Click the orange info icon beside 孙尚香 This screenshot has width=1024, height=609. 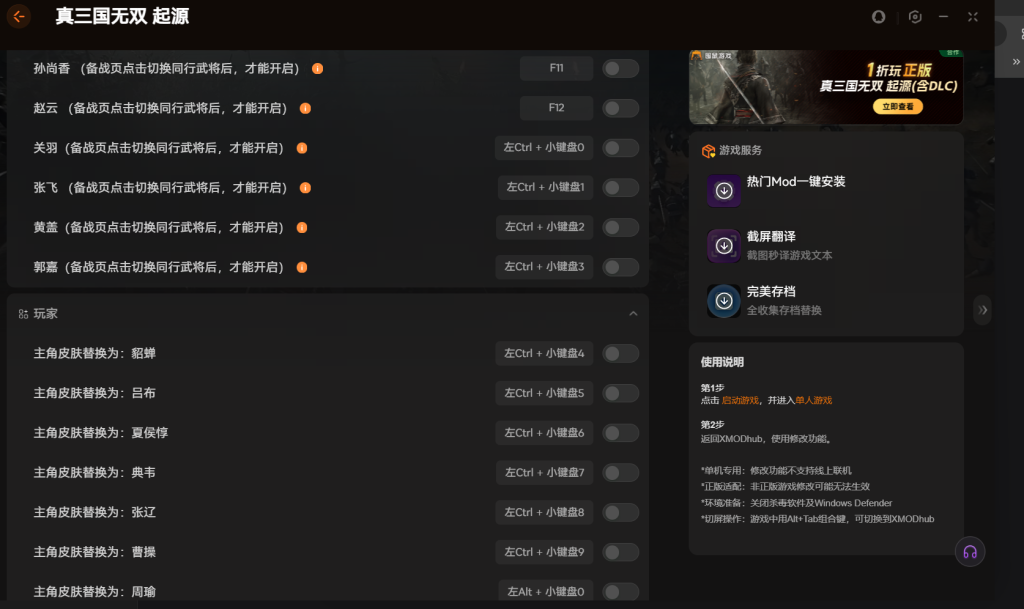318,69
